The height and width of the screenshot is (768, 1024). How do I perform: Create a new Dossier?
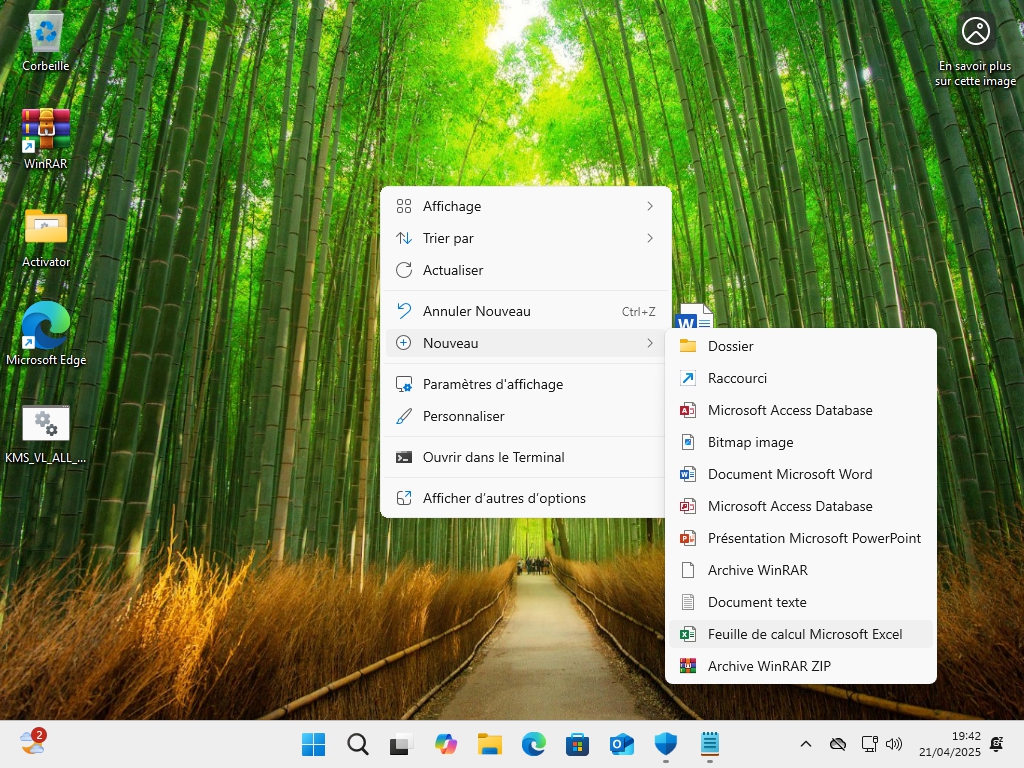[730, 346]
